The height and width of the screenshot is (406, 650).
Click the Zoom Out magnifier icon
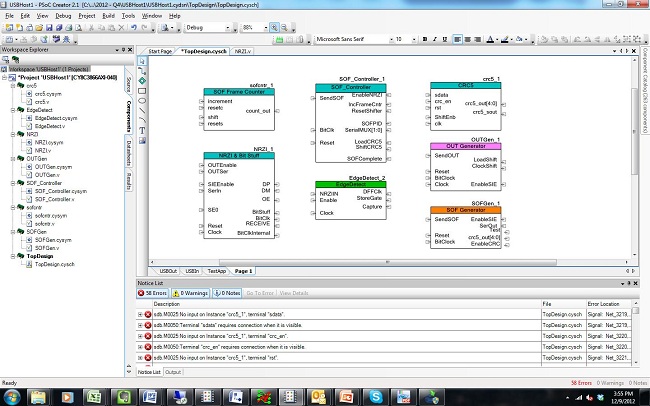pyautogui.click(x=284, y=28)
